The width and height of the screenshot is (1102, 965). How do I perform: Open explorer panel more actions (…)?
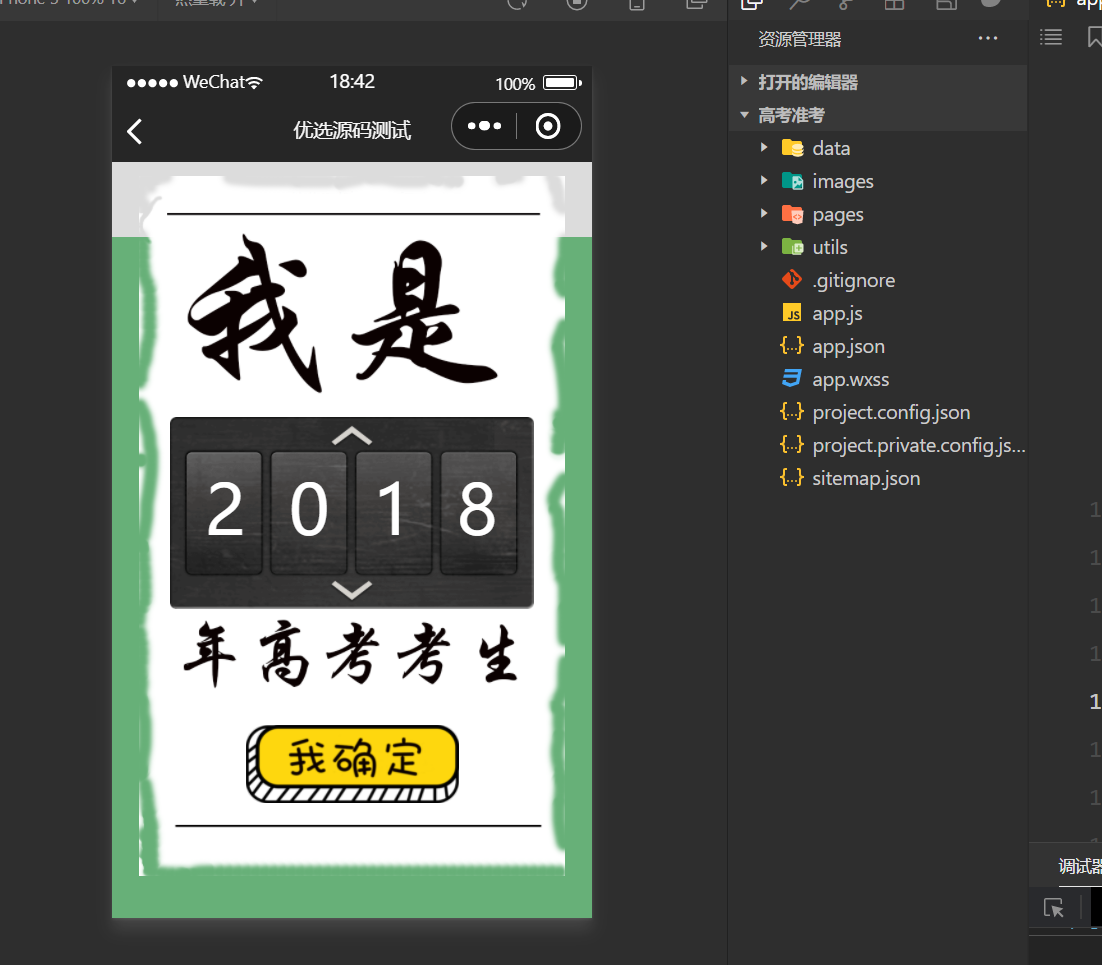coord(987,38)
